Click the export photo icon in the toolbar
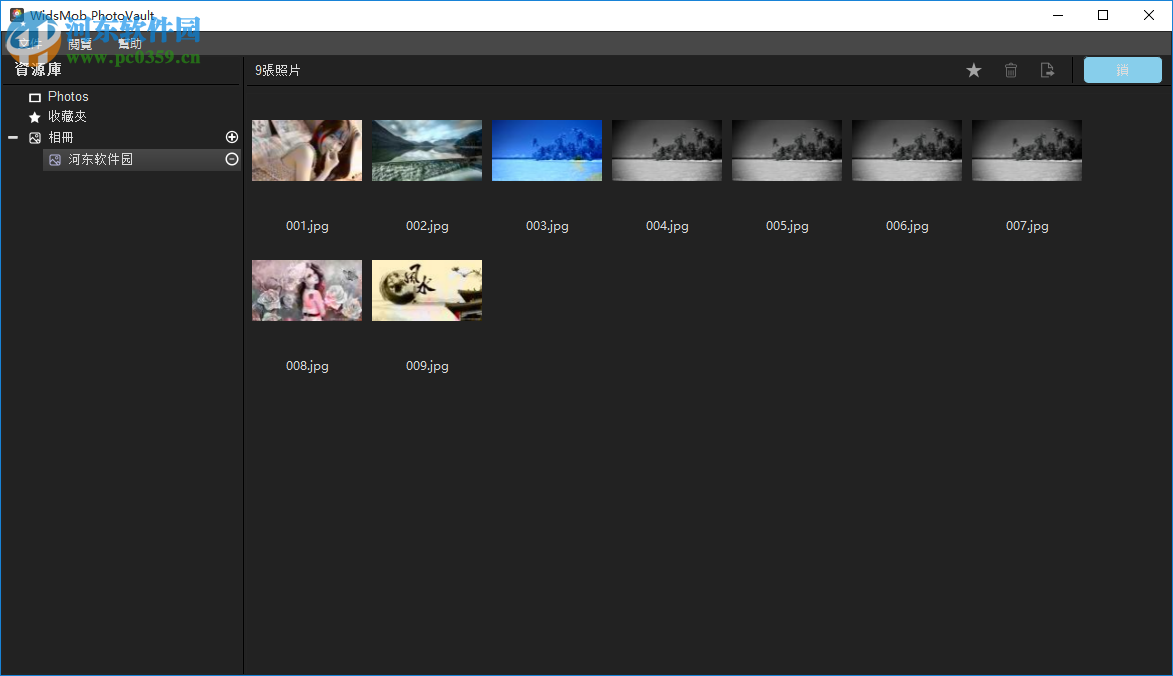 [1047, 70]
